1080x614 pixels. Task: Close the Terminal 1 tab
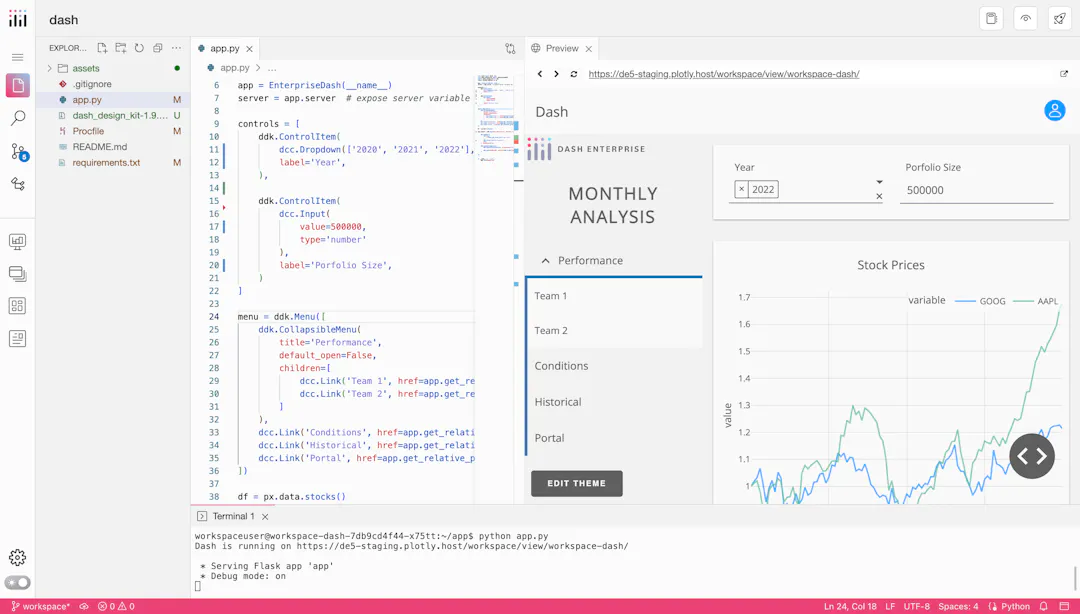tap(265, 517)
